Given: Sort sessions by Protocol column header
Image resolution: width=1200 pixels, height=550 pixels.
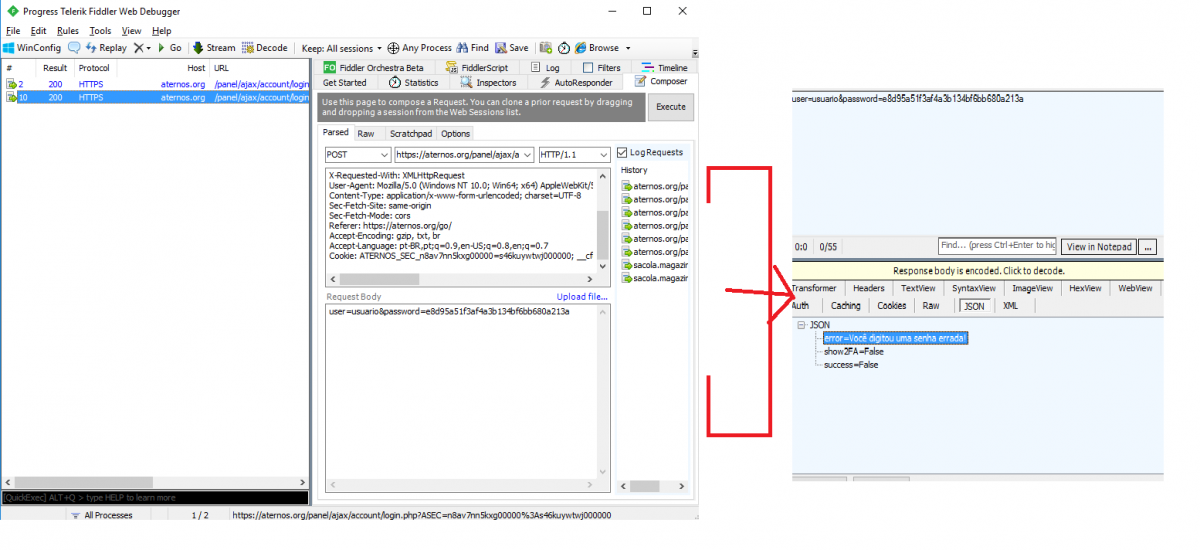Looking at the screenshot, I should pyautogui.click(x=95, y=68).
